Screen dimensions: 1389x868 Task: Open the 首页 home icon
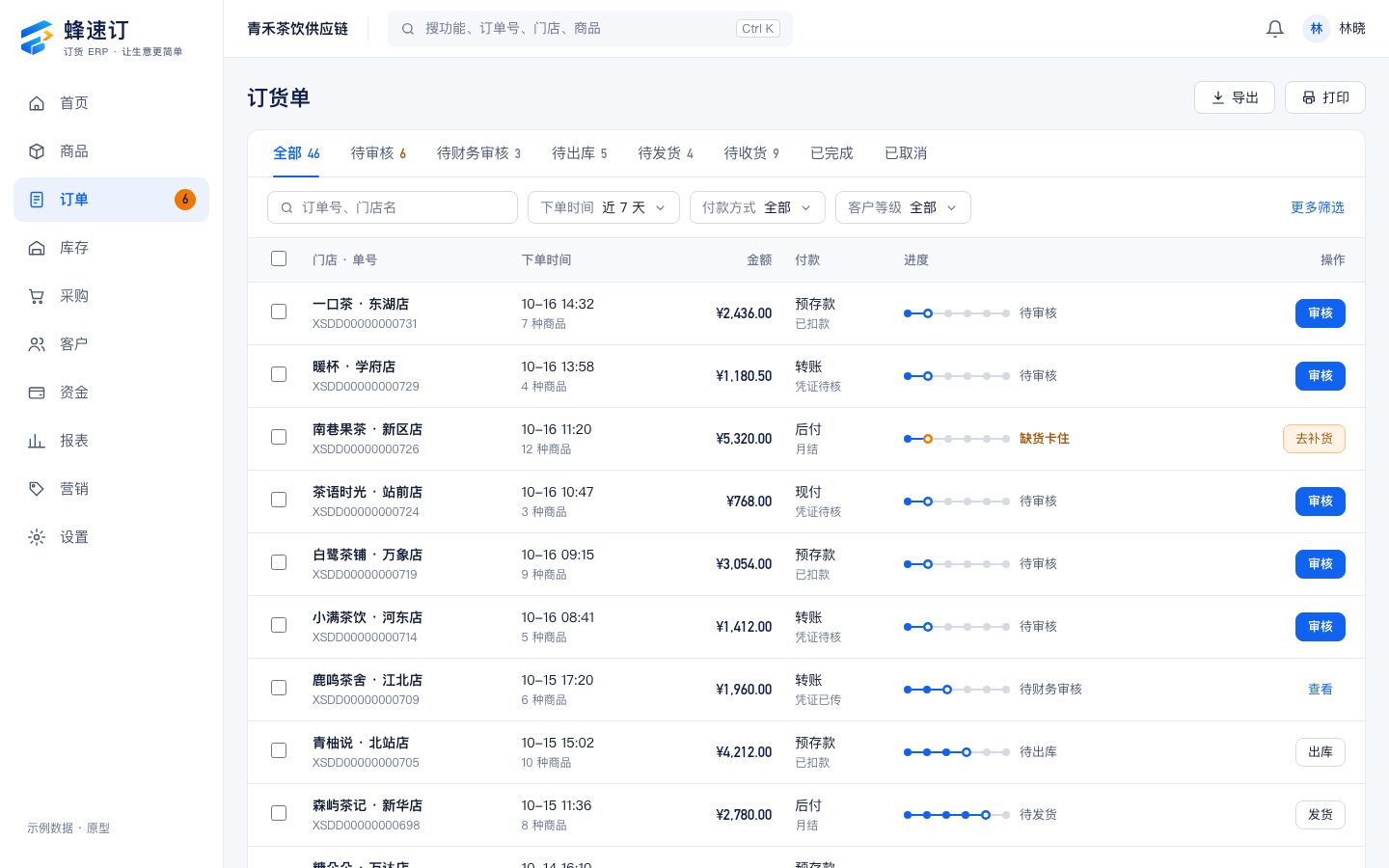pyautogui.click(x=37, y=103)
